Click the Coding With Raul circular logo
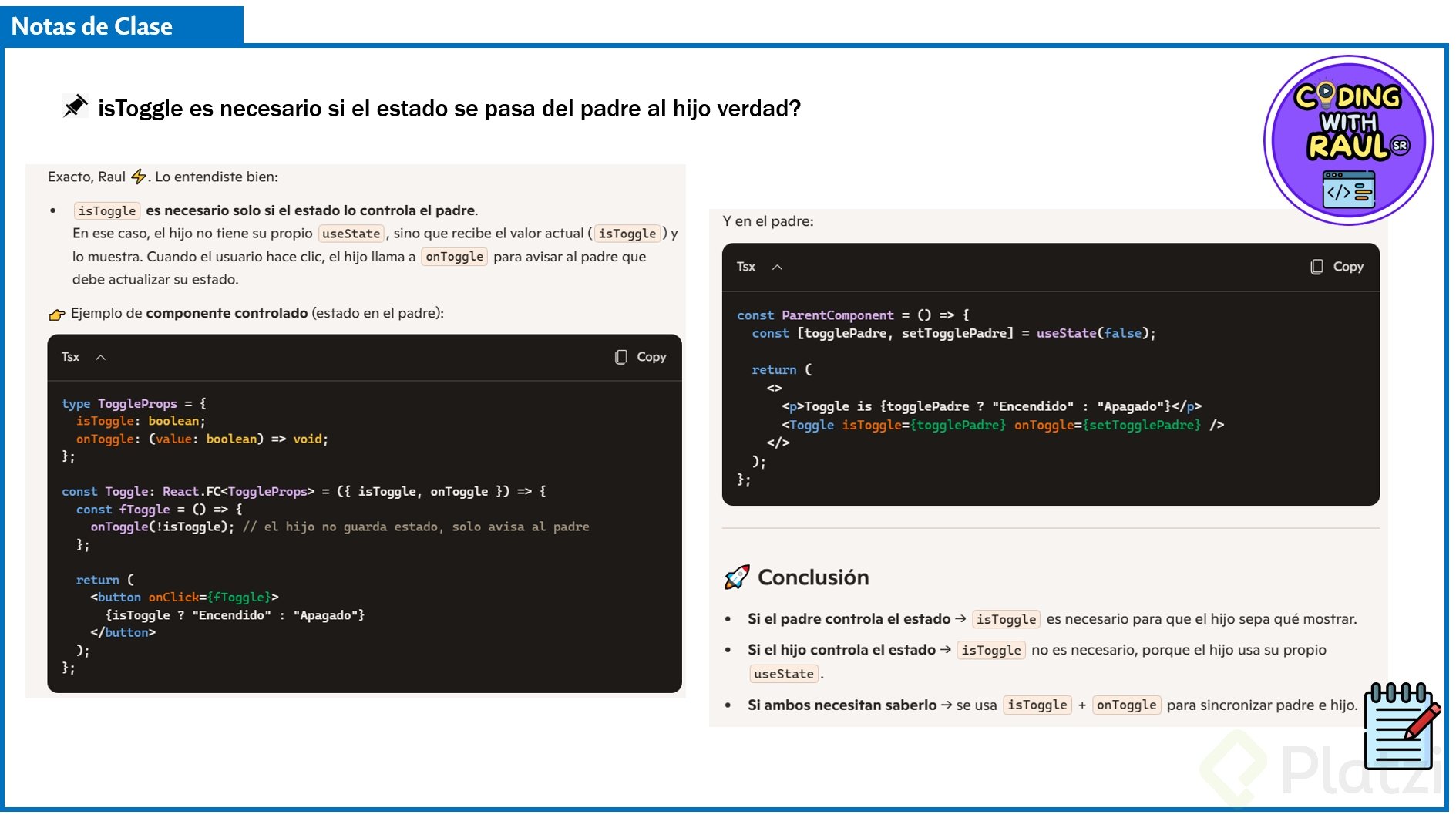This screenshot has height=818, width=1456. coord(1348,140)
